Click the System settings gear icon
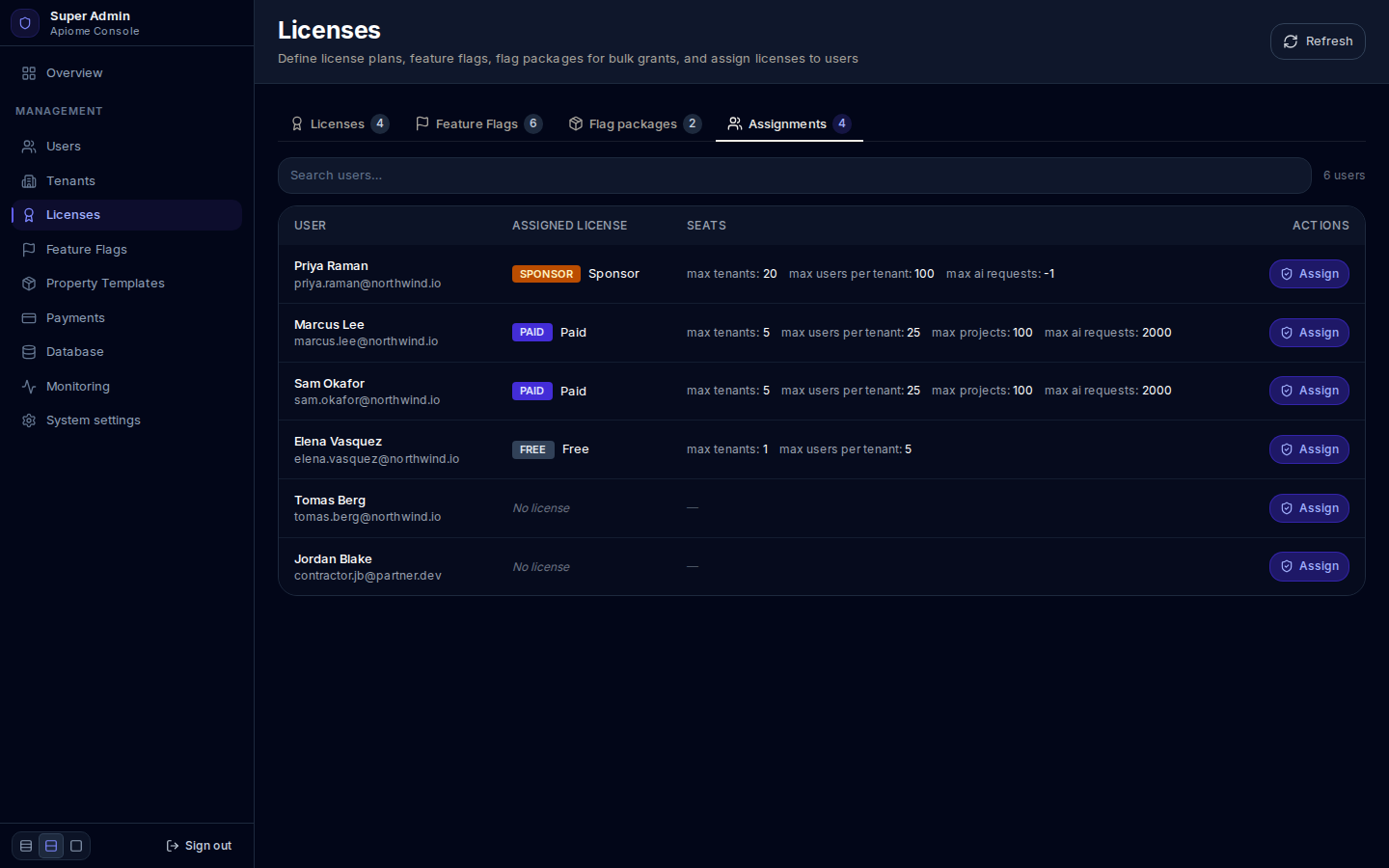1389x868 pixels. 29,420
